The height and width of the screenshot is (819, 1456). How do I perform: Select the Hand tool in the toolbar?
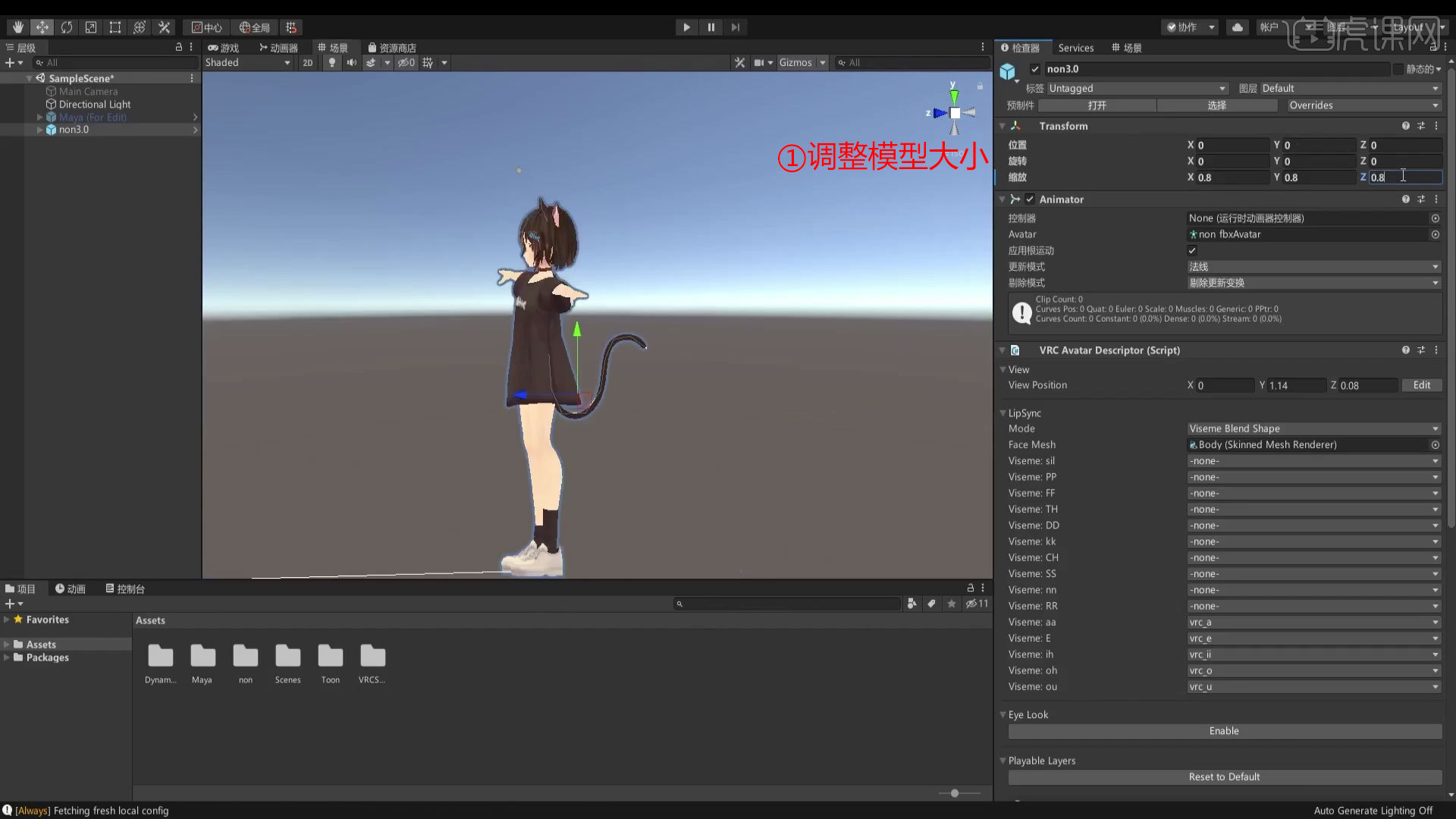click(x=17, y=27)
